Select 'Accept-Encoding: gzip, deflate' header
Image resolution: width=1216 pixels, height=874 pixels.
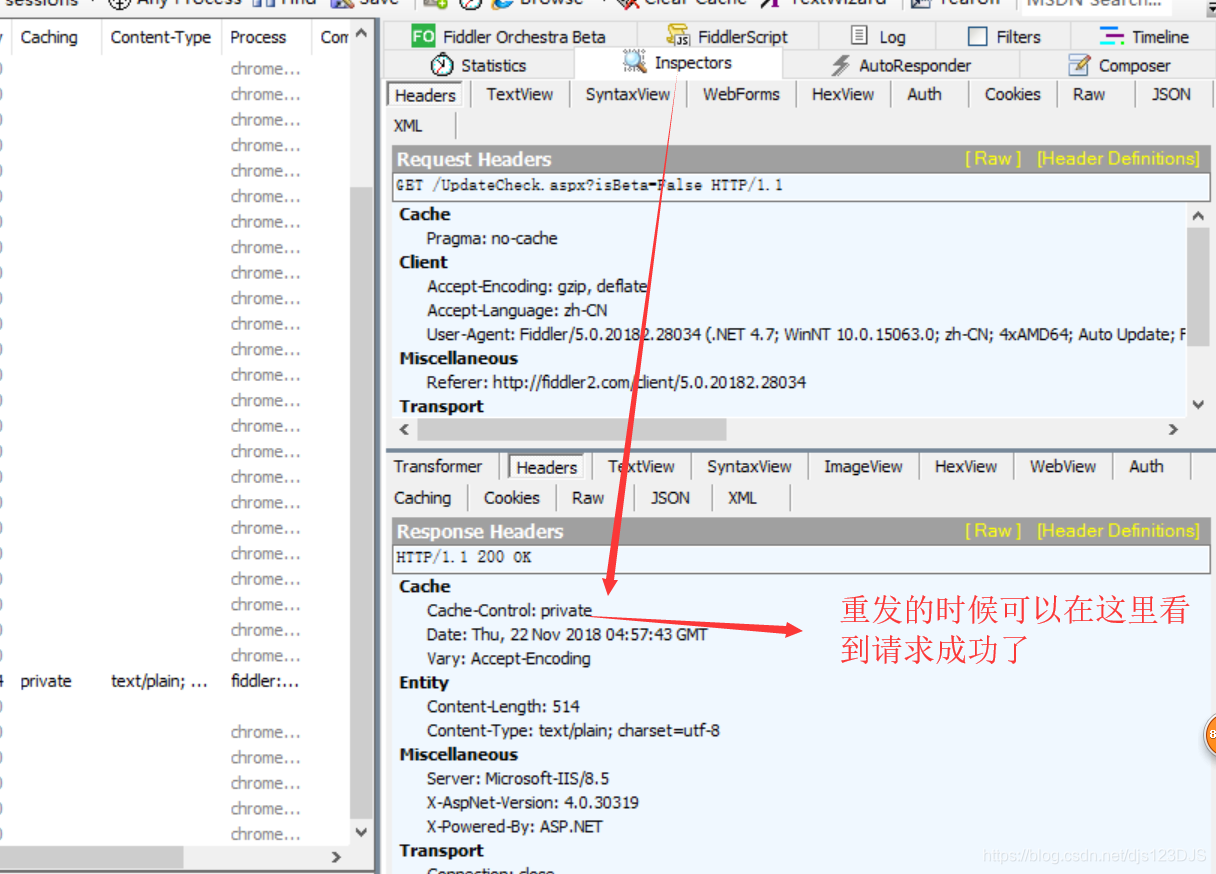click(x=537, y=286)
